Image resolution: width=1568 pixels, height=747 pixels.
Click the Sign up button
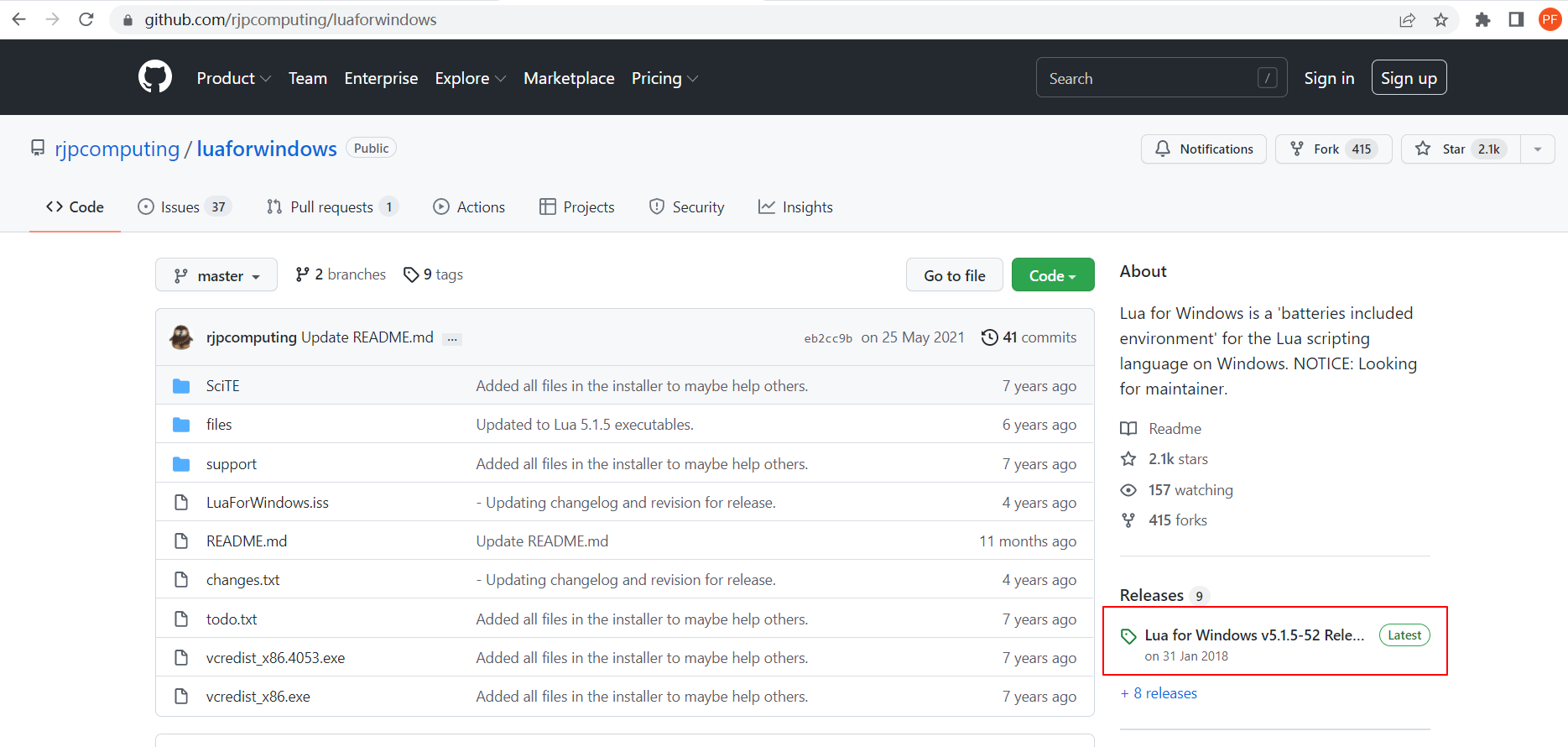click(1409, 78)
